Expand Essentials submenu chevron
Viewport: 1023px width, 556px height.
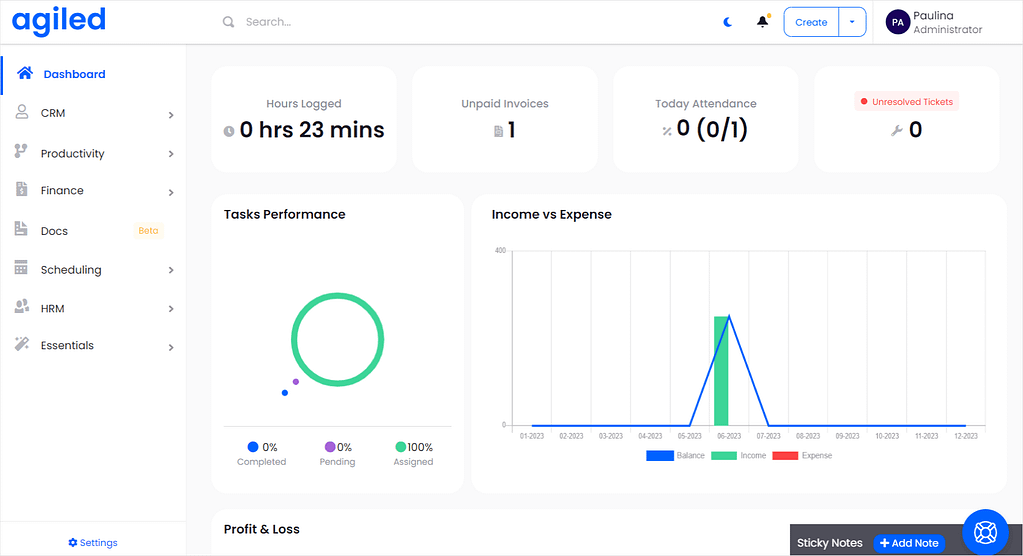pyautogui.click(x=171, y=347)
